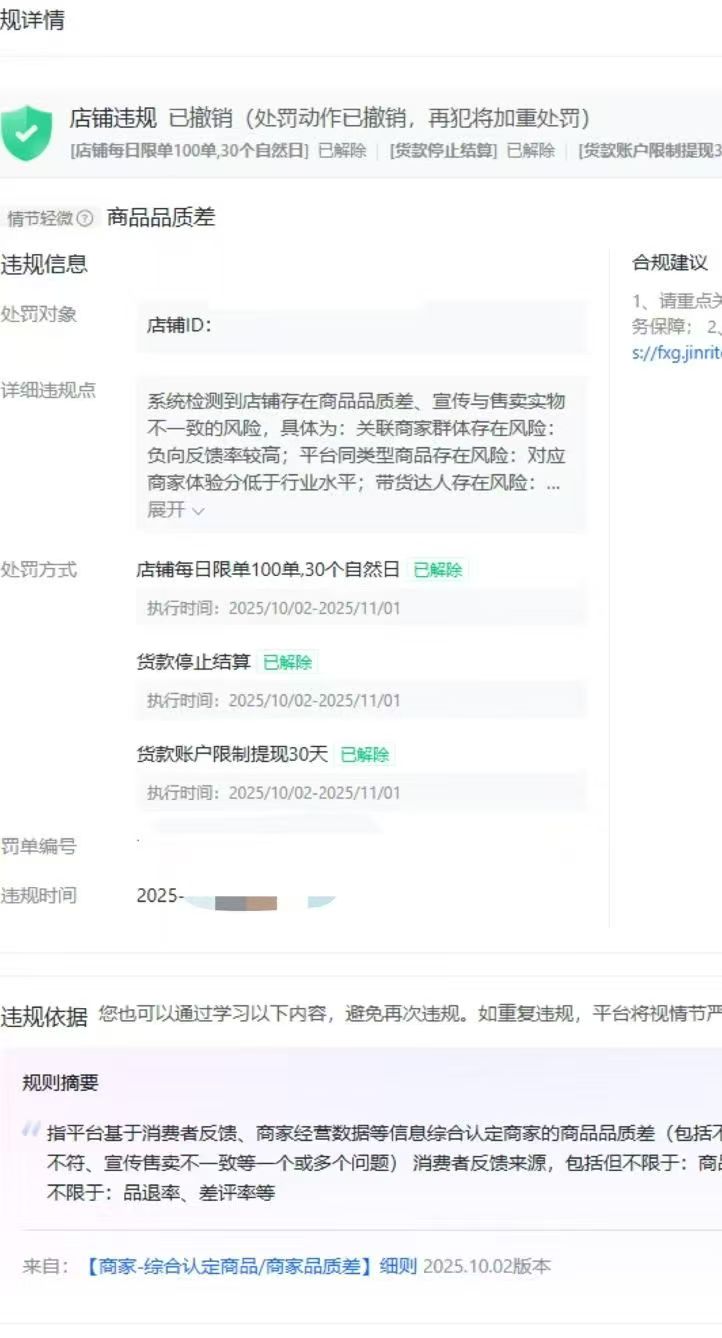The height and width of the screenshot is (1338, 722).
Task: Click the quotation mark icon in 规则摘要
Action: point(31,1130)
